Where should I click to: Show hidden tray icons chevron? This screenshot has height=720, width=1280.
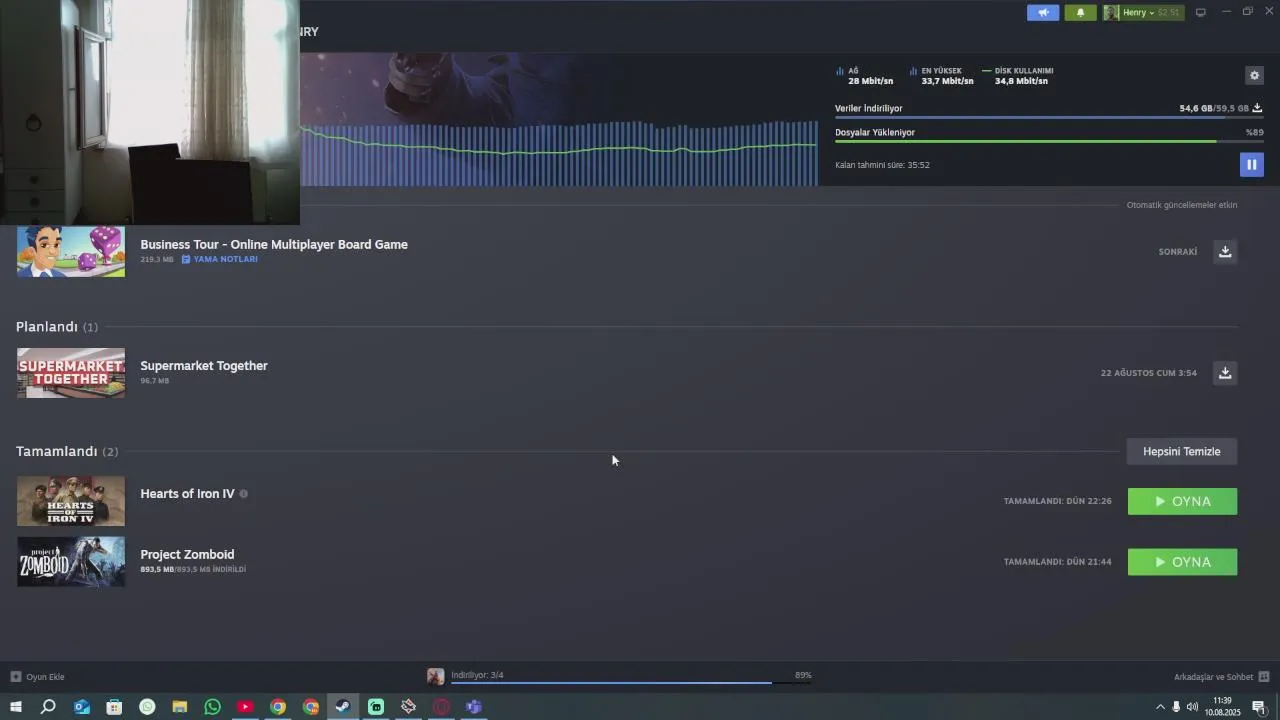(1160, 707)
